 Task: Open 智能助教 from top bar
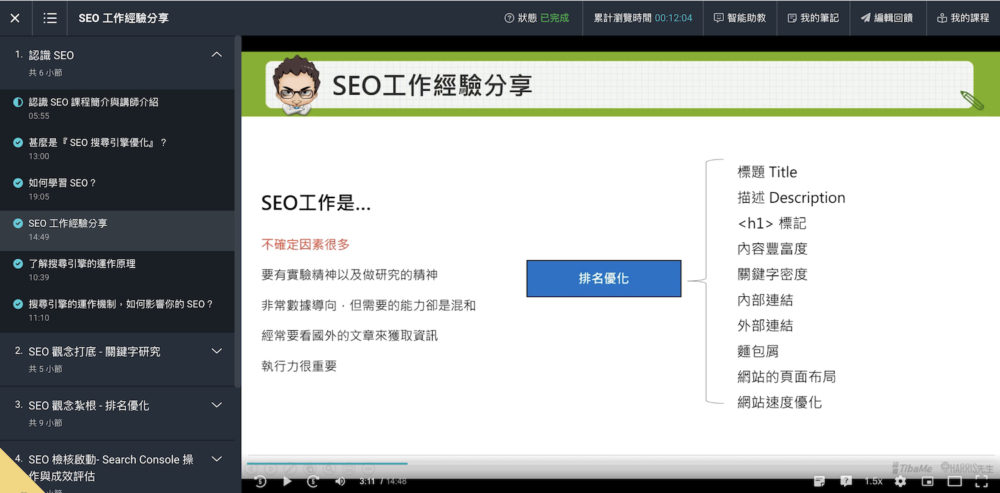point(740,18)
